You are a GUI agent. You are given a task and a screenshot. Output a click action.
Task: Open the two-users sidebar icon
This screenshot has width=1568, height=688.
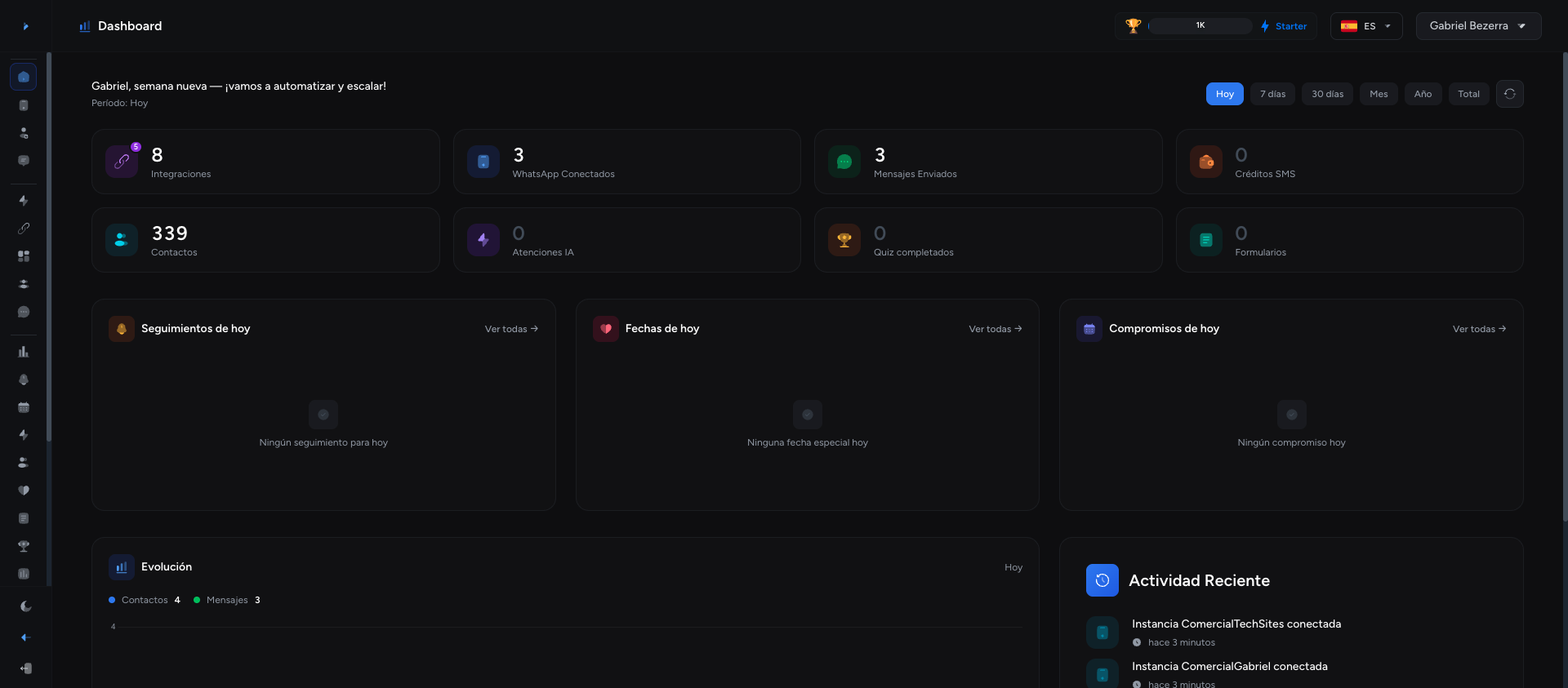[x=24, y=463]
